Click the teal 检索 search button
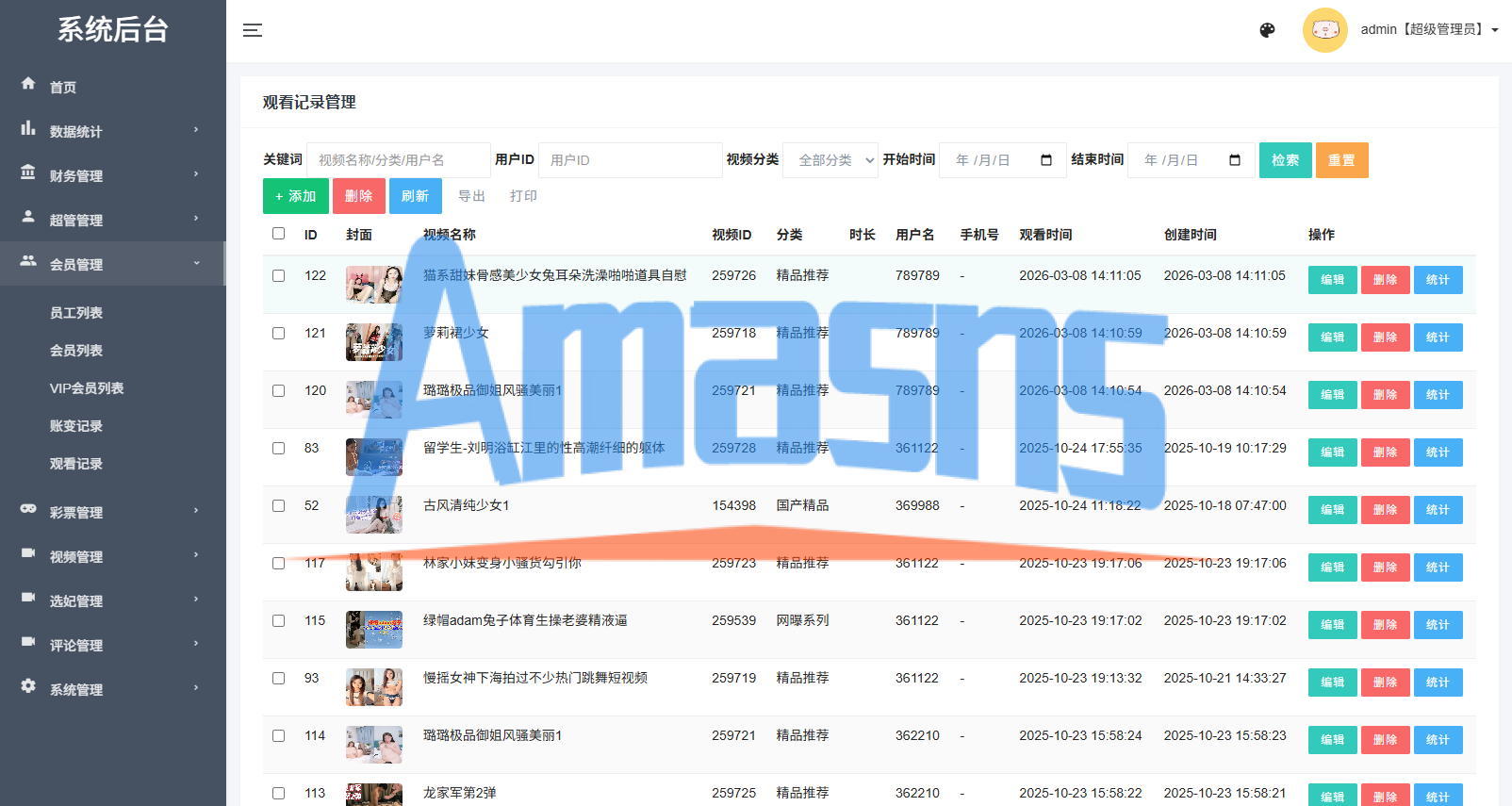This screenshot has width=1512, height=806. (1286, 160)
